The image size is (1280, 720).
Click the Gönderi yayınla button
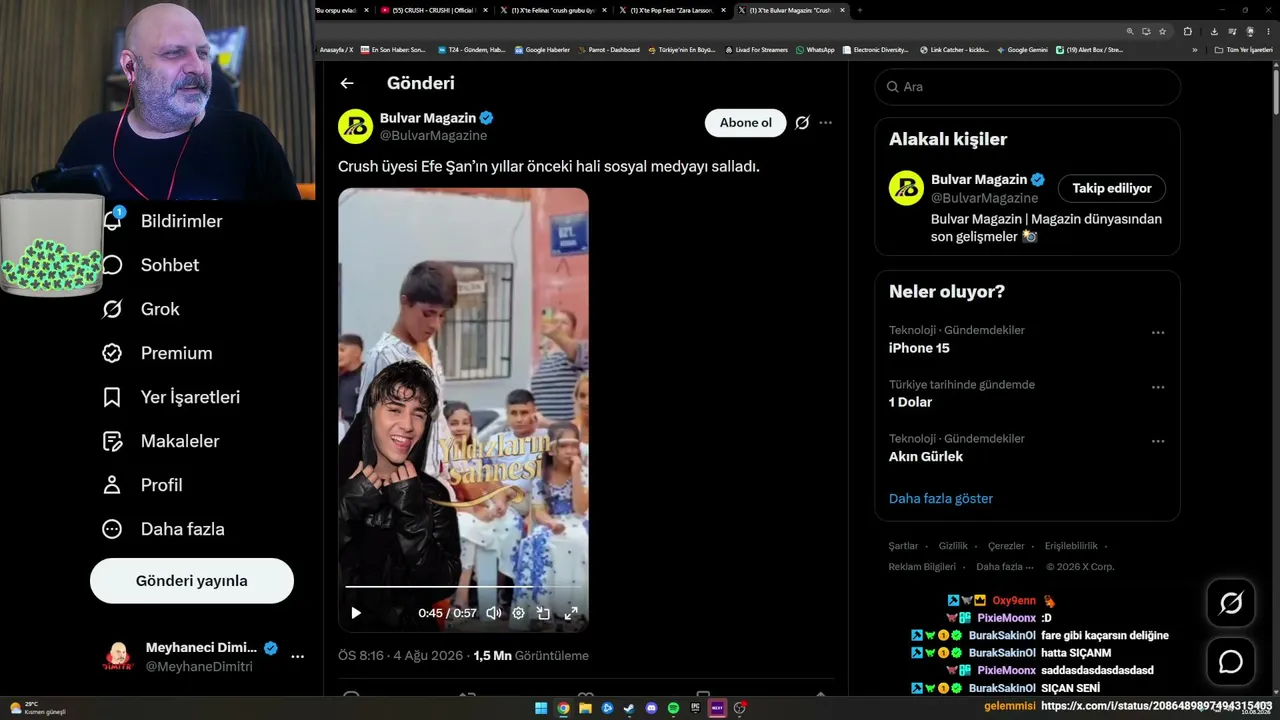pyautogui.click(x=192, y=581)
